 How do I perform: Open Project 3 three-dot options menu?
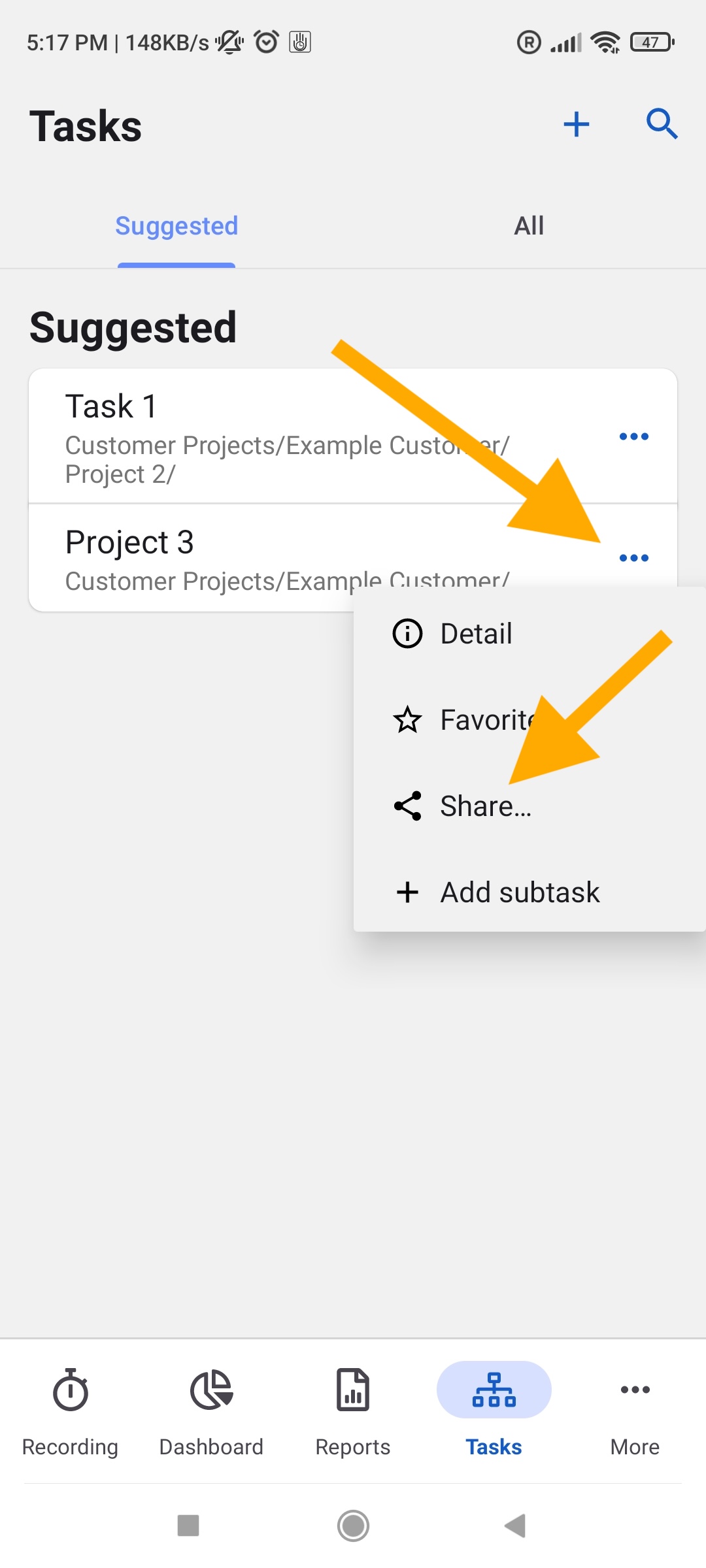(634, 558)
